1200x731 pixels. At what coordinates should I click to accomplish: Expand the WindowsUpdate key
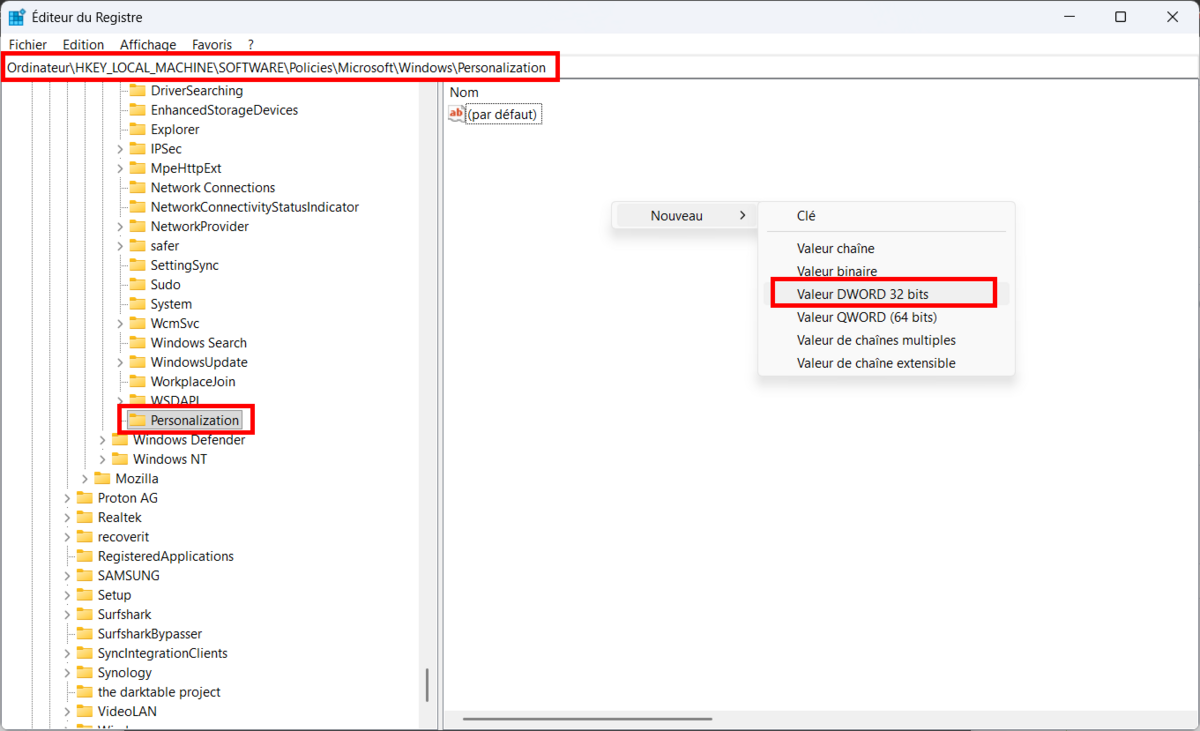[x=120, y=362]
